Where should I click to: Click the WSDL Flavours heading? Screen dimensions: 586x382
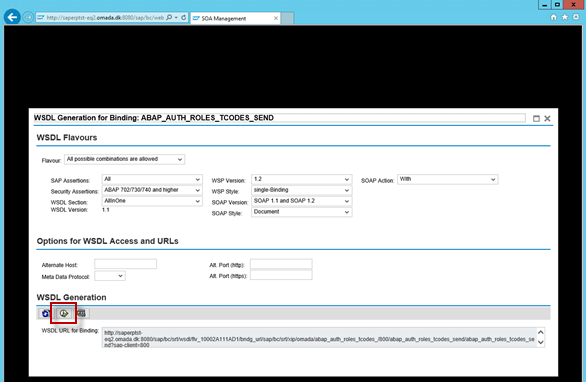pos(67,138)
